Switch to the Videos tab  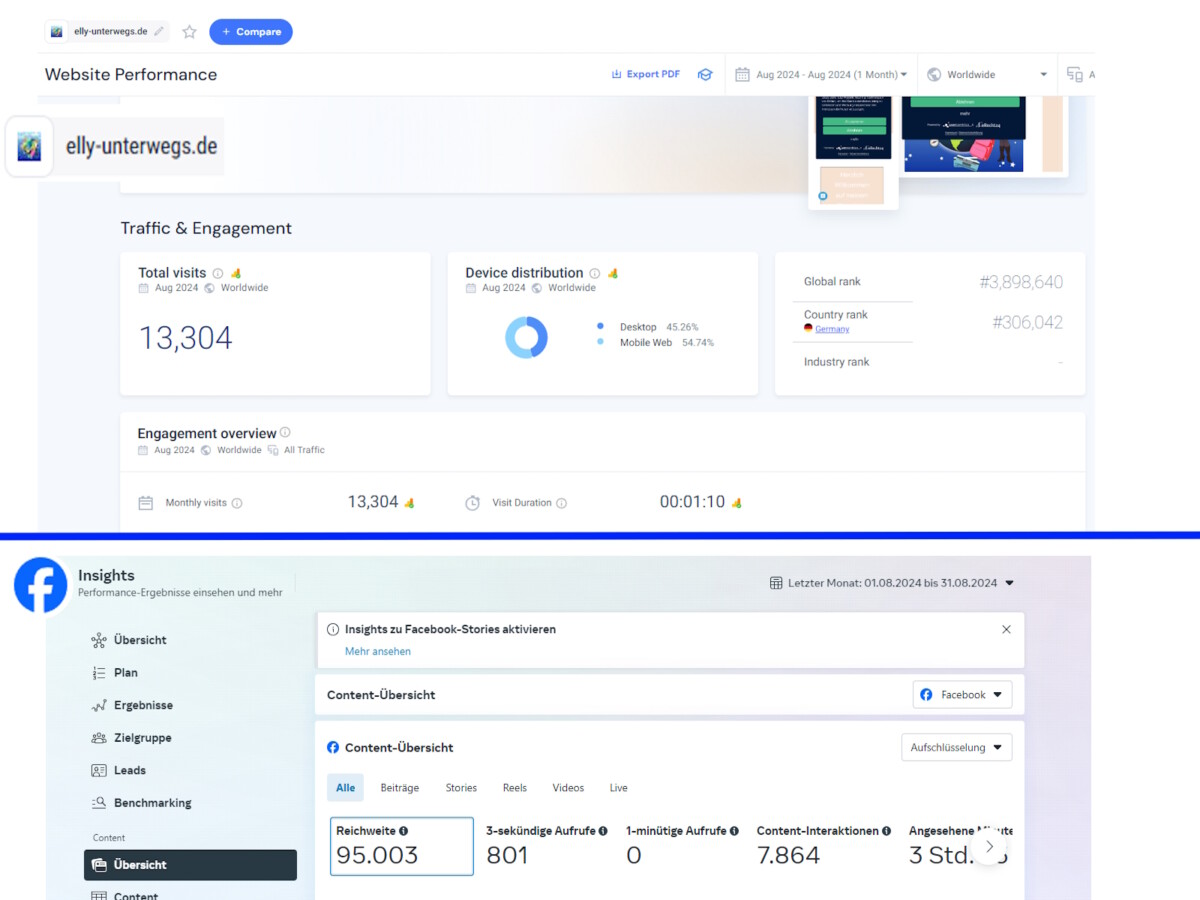click(x=568, y=788)
